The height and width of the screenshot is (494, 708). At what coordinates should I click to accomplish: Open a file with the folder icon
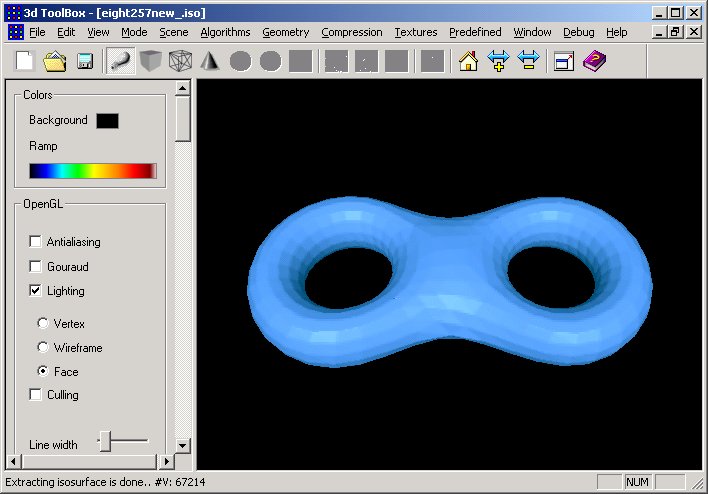[55, 61]
